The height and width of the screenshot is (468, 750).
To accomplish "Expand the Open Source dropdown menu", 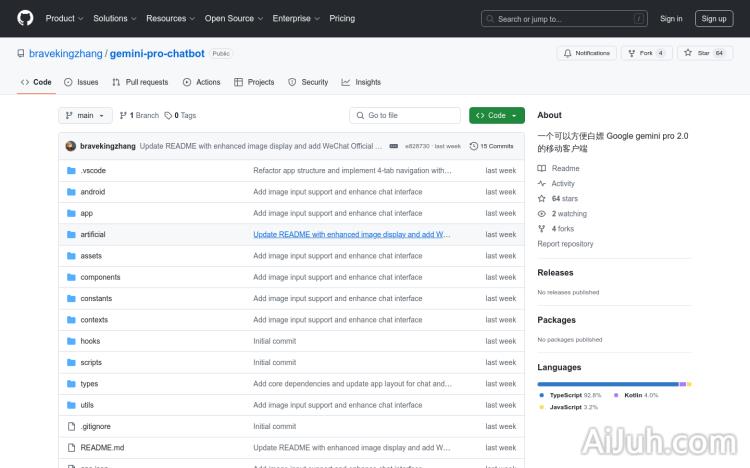I will [234, 18].
